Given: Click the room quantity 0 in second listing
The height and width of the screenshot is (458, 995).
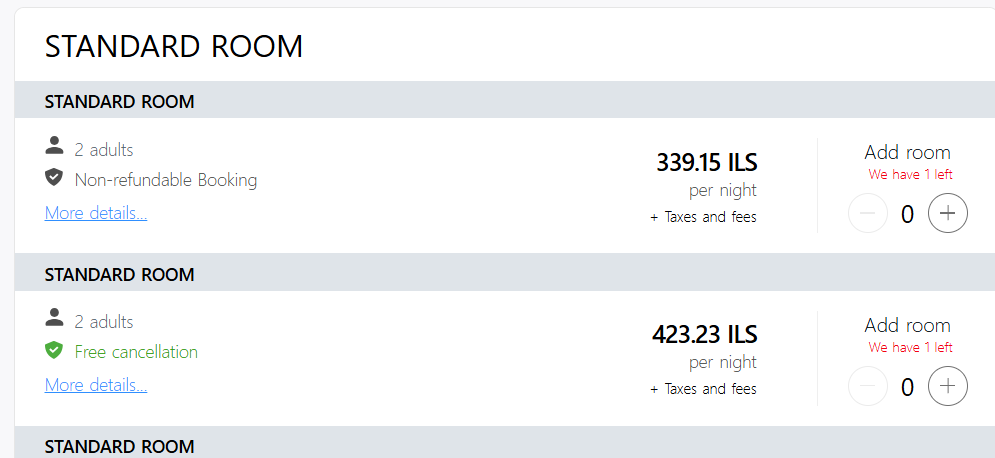Looking at the screenshot, I should [907, 387].
